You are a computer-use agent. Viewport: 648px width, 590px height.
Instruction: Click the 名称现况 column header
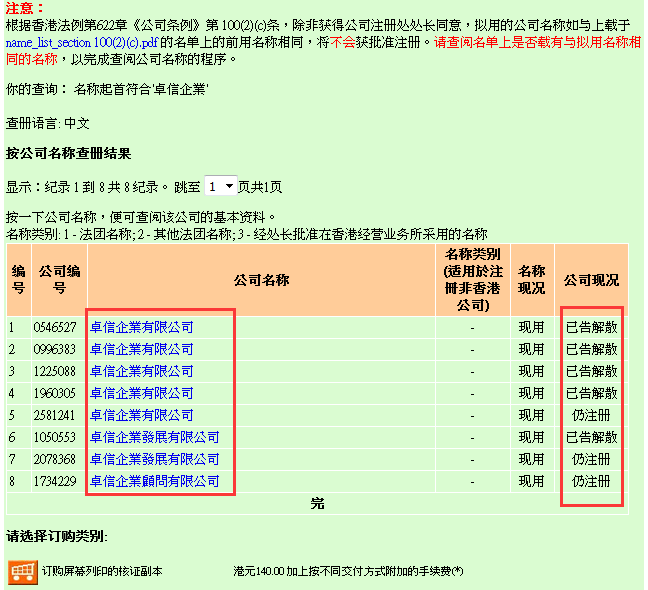click(x=532, y=280)
